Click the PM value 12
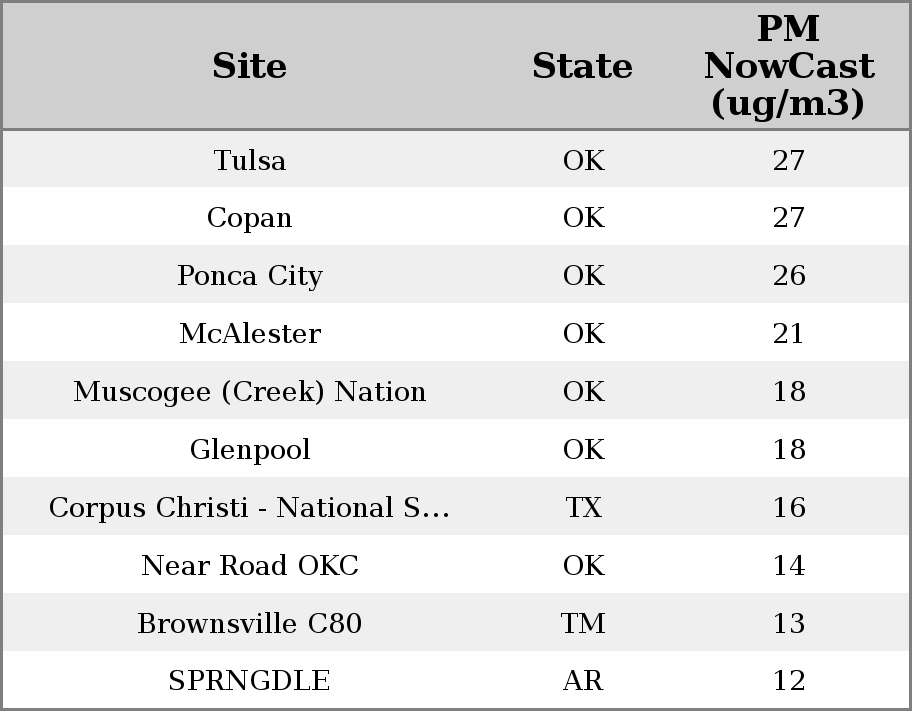 (788, 681)
